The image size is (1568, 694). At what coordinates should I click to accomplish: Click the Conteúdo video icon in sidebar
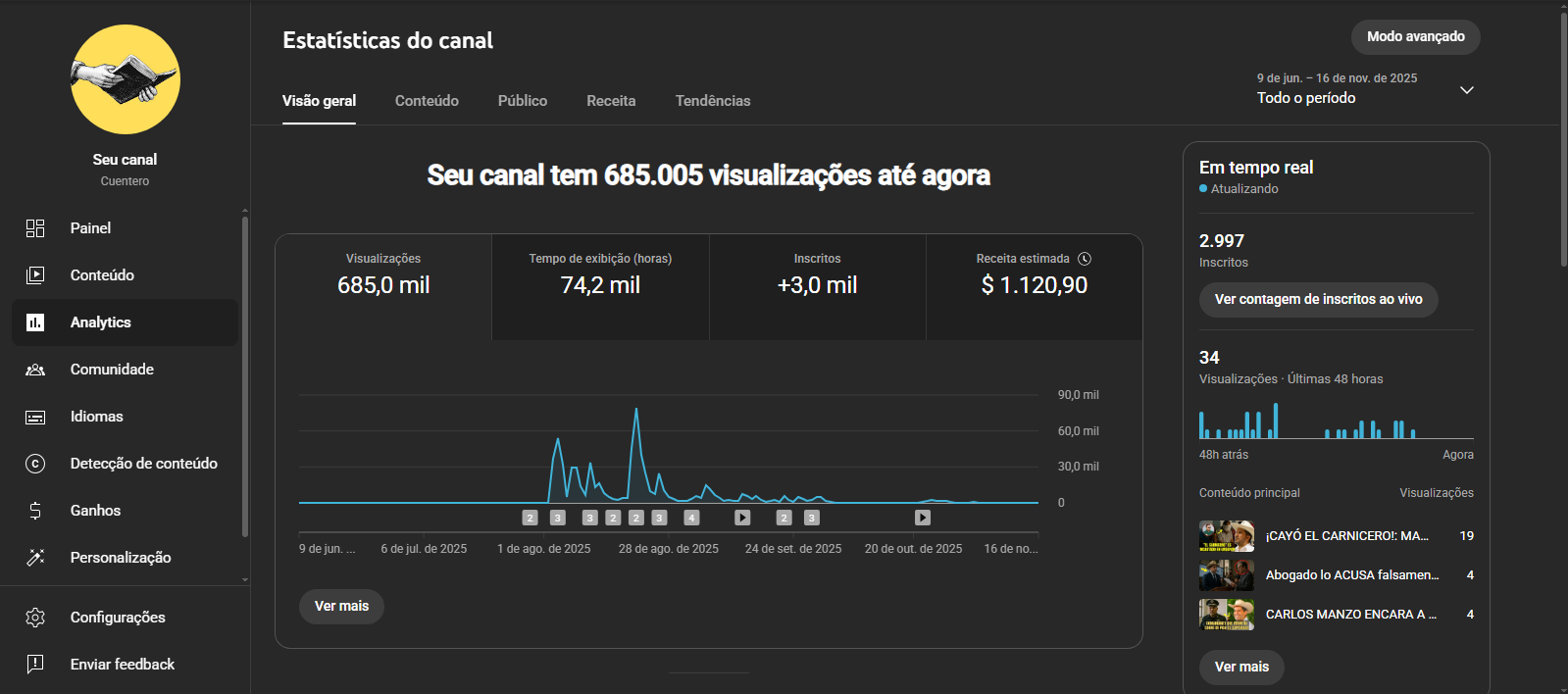coord(35,275)
